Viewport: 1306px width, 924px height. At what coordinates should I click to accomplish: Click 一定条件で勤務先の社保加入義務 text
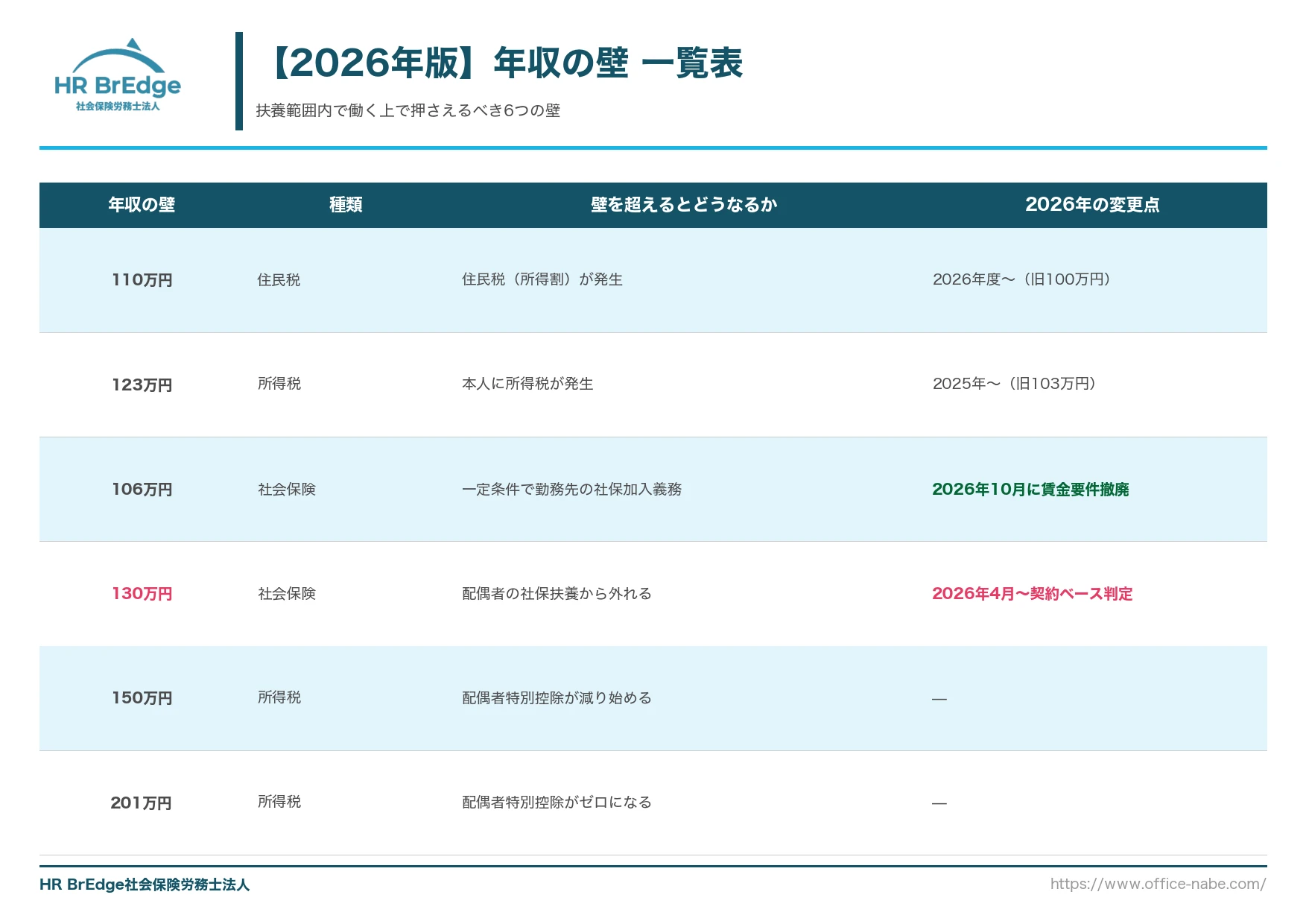572,490
